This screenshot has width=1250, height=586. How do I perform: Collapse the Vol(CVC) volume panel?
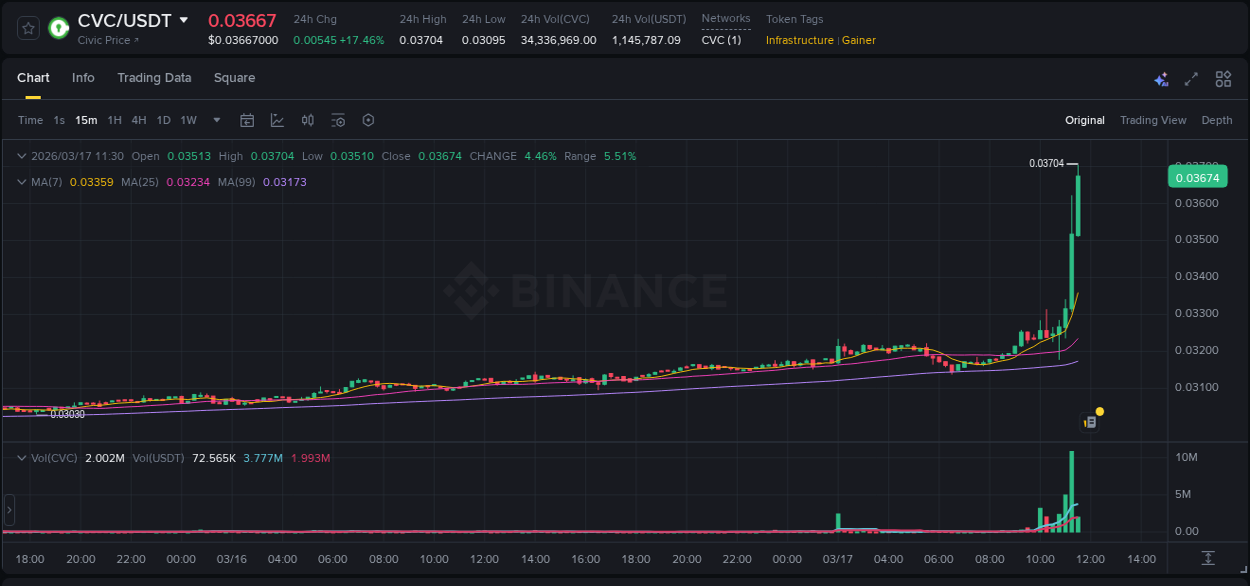[21, 456]
